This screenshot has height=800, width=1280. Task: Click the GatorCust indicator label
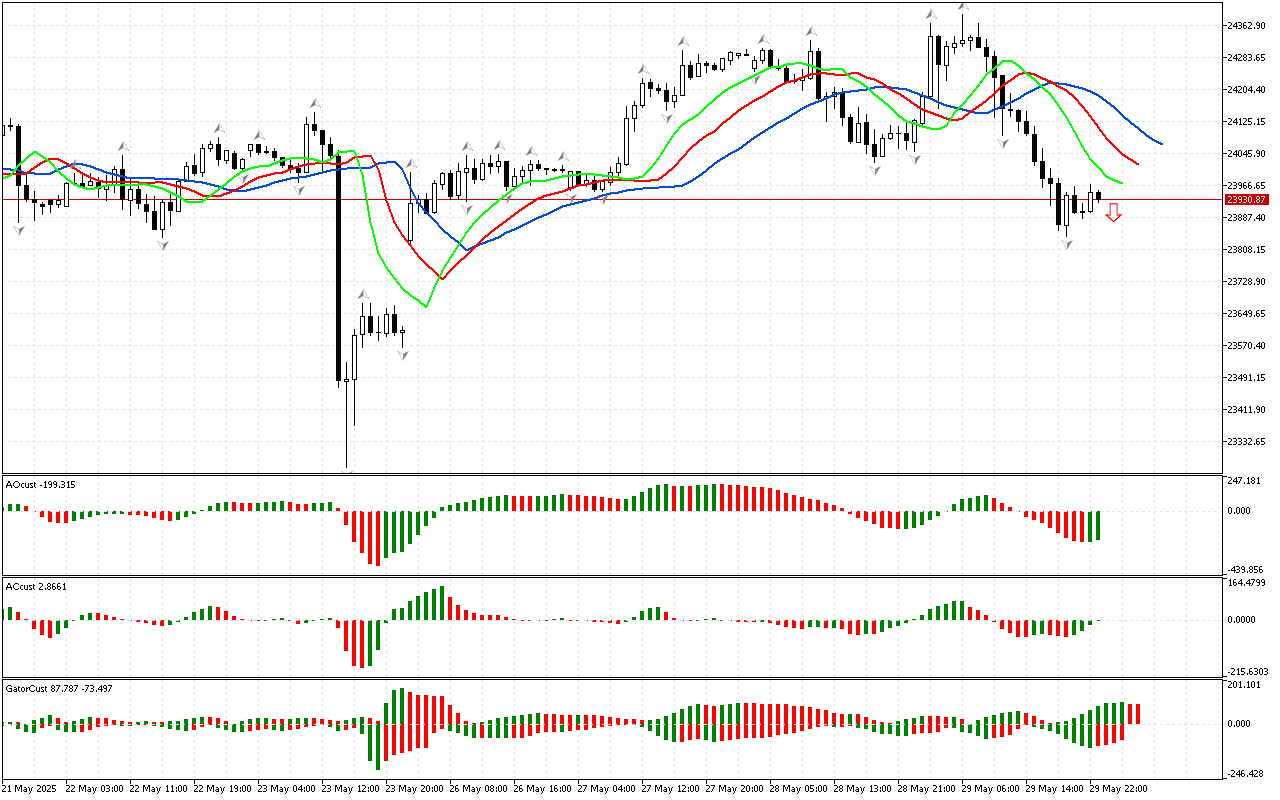(59, 688)
